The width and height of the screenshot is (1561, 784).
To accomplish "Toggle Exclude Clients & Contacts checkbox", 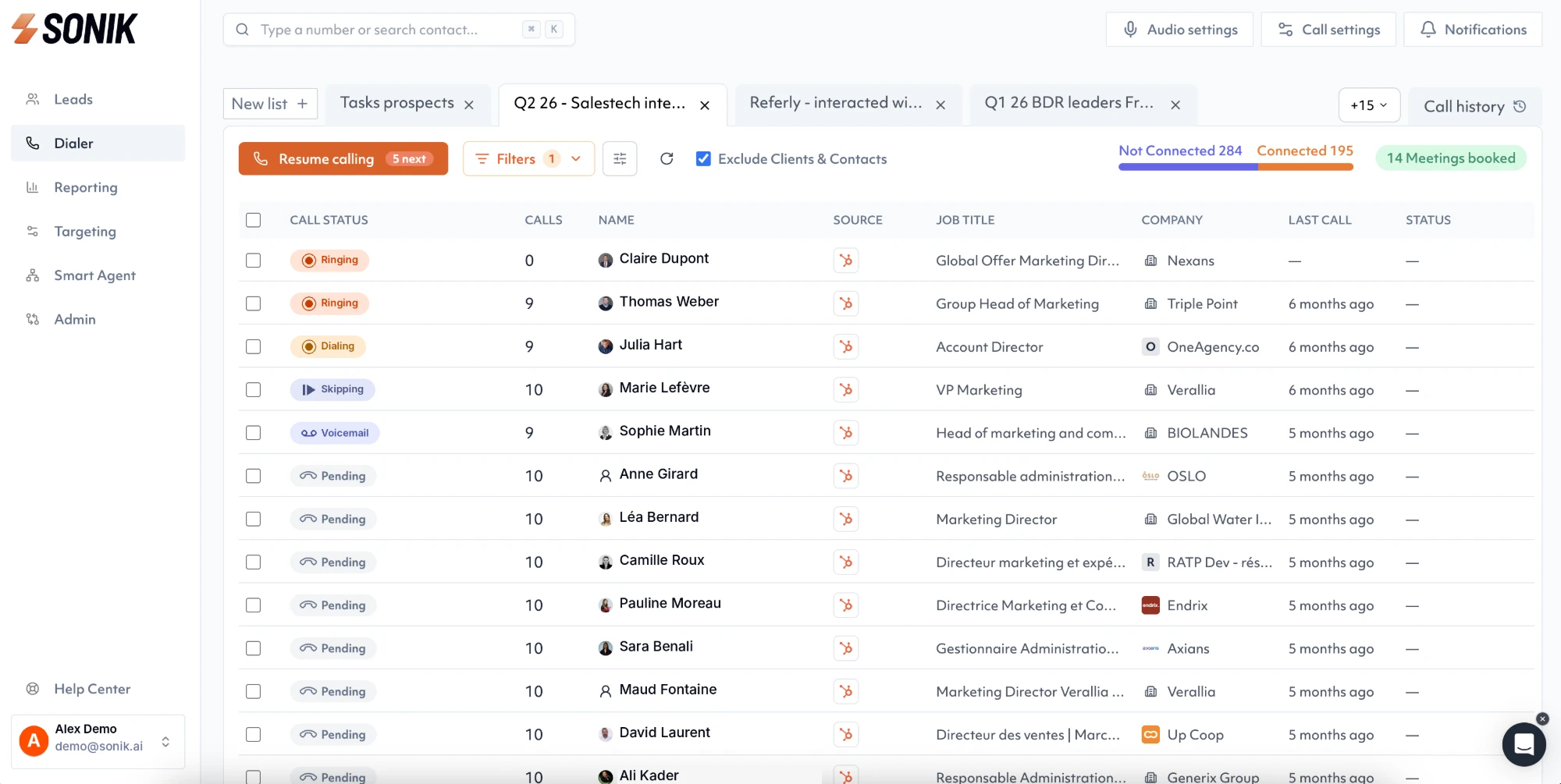I will pos(703,158).
